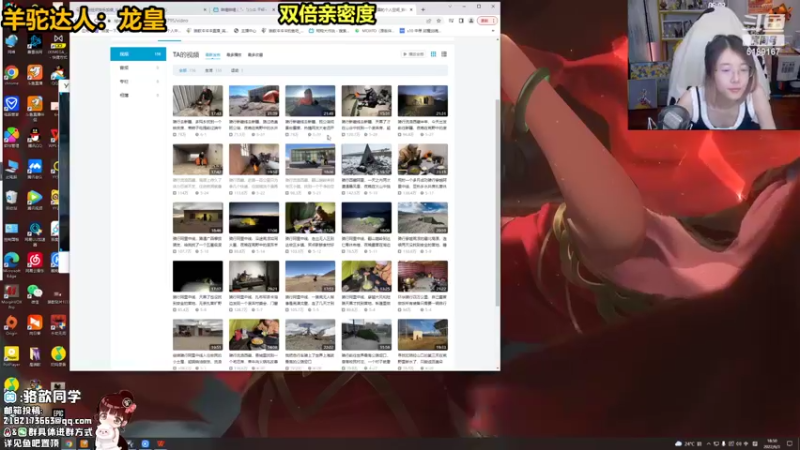Open the weather 24°C widget on taskbar

pos(685,444)
